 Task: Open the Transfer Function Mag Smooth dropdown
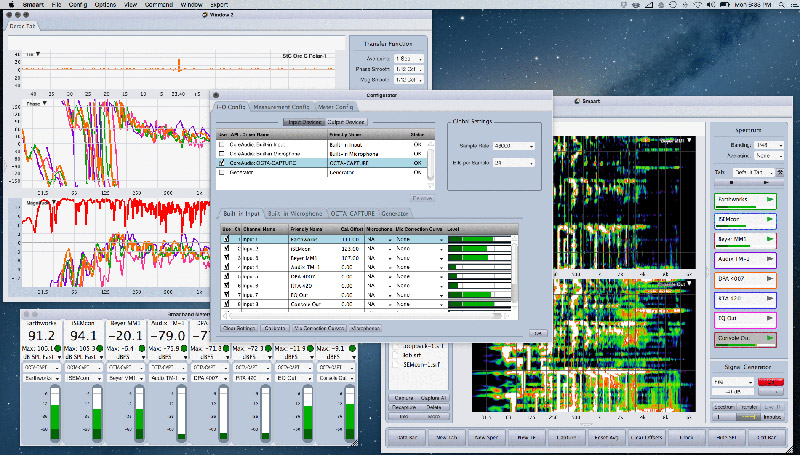(409, 80)
